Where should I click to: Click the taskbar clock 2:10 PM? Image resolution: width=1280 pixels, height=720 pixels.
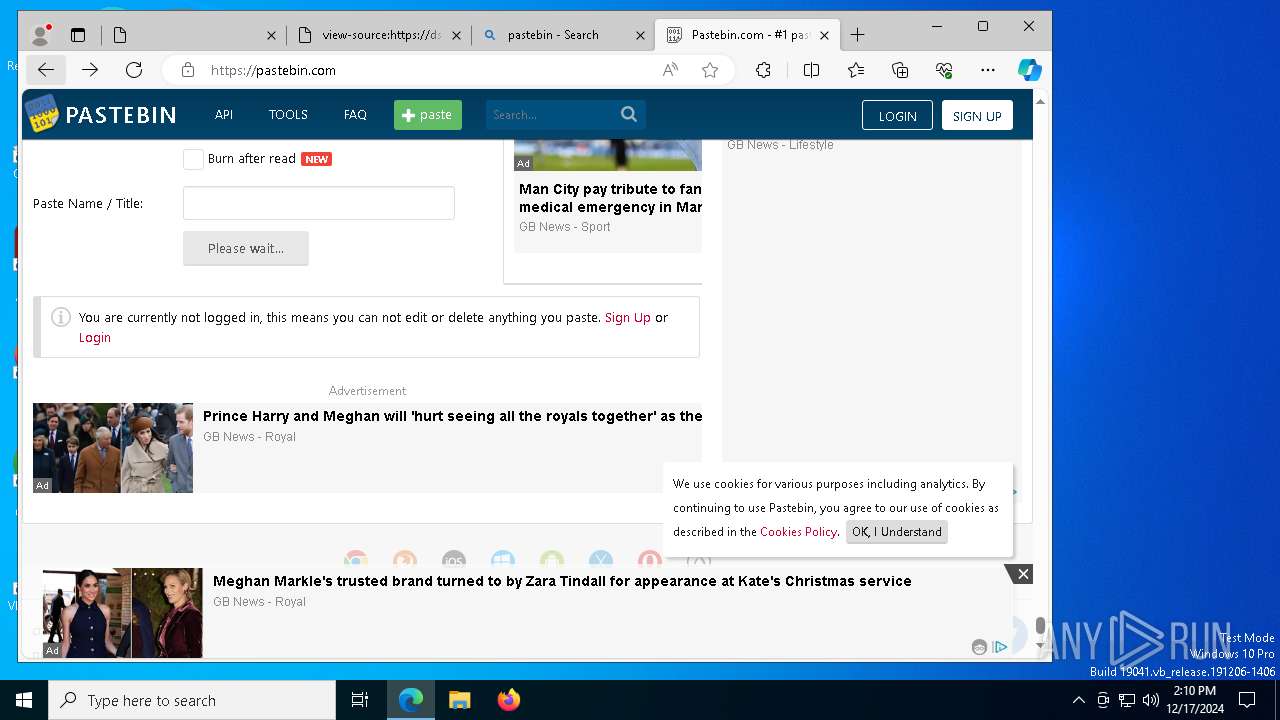click(x=1195, y=700)
